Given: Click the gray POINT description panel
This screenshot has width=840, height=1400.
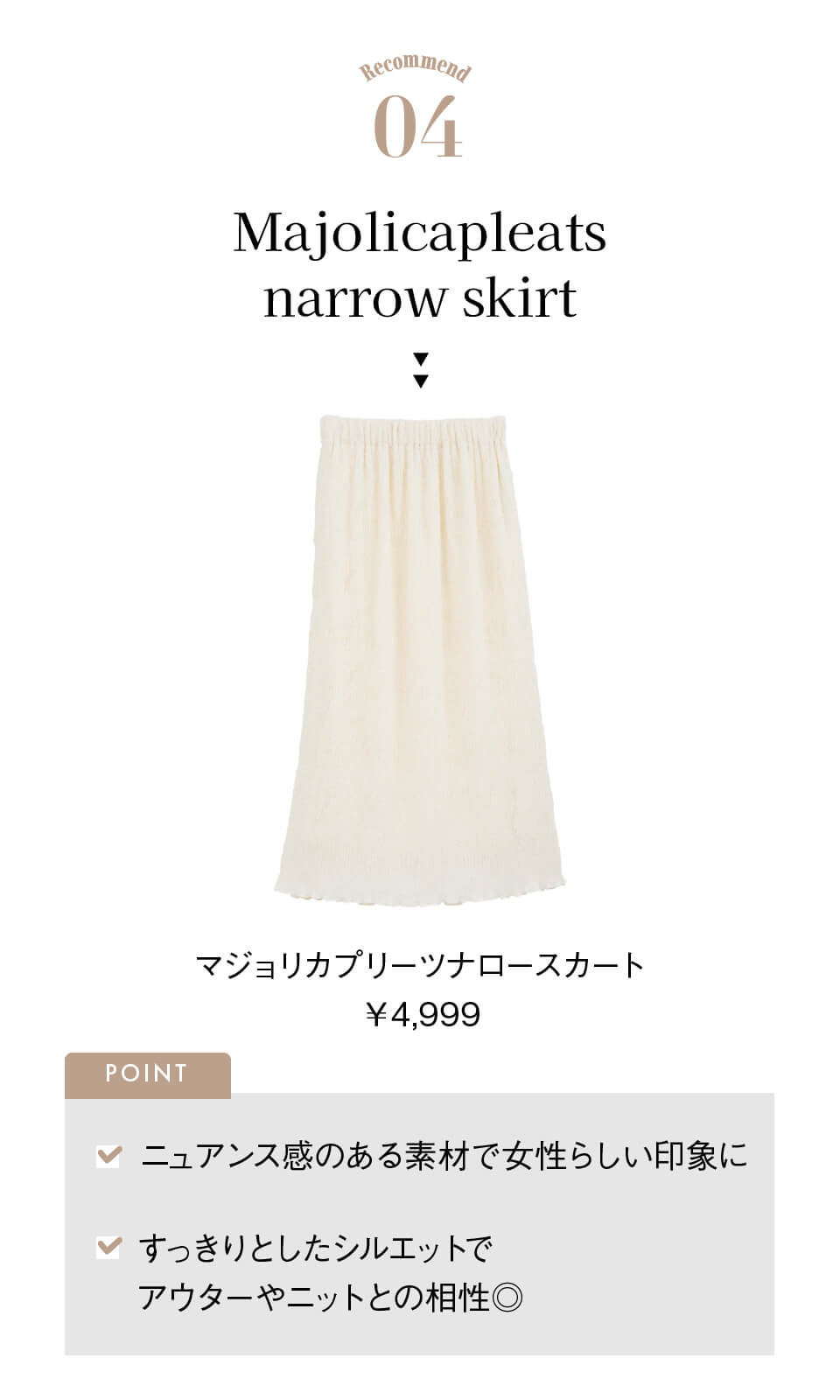Looking at the screenshot, I should tap(419, 1223).
